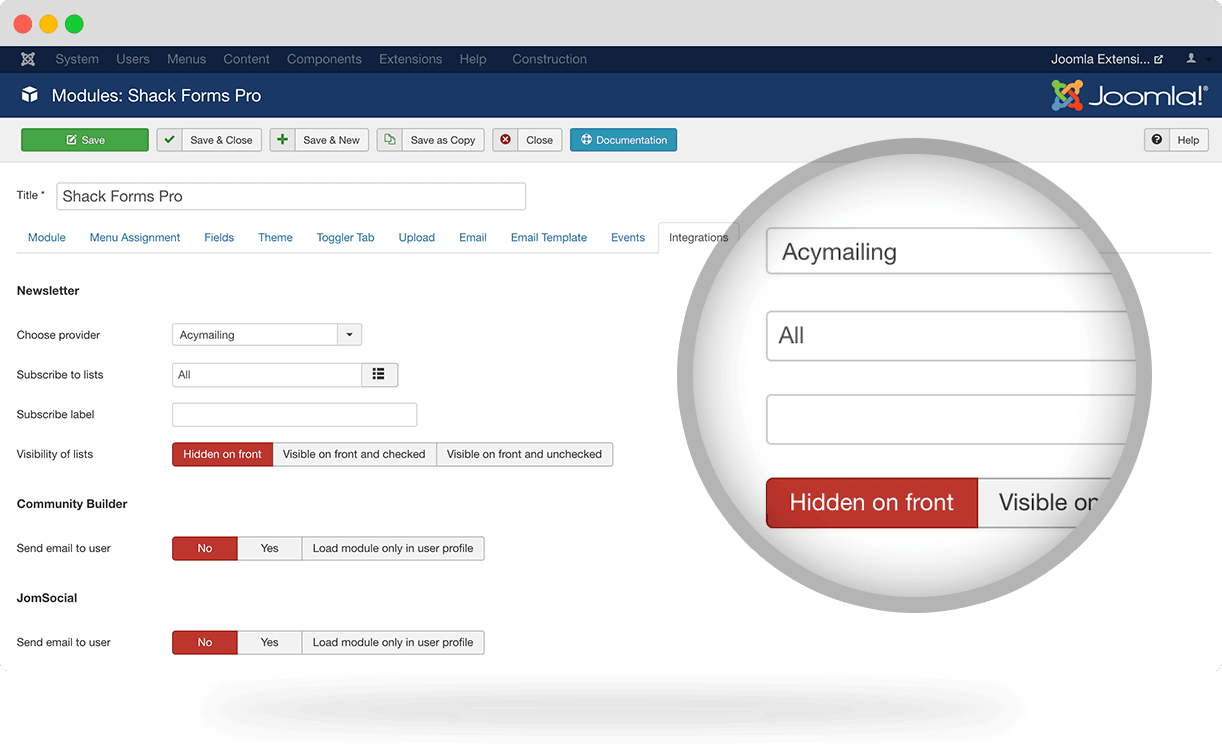Switch to the Theme tab
The height and width of the screenshot is (748, 1222).
pos(275,237)
